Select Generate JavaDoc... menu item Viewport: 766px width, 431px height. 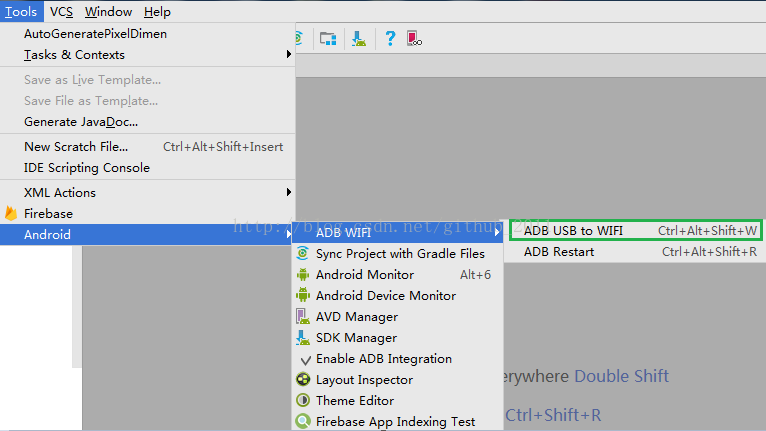[x=148, y=122]
